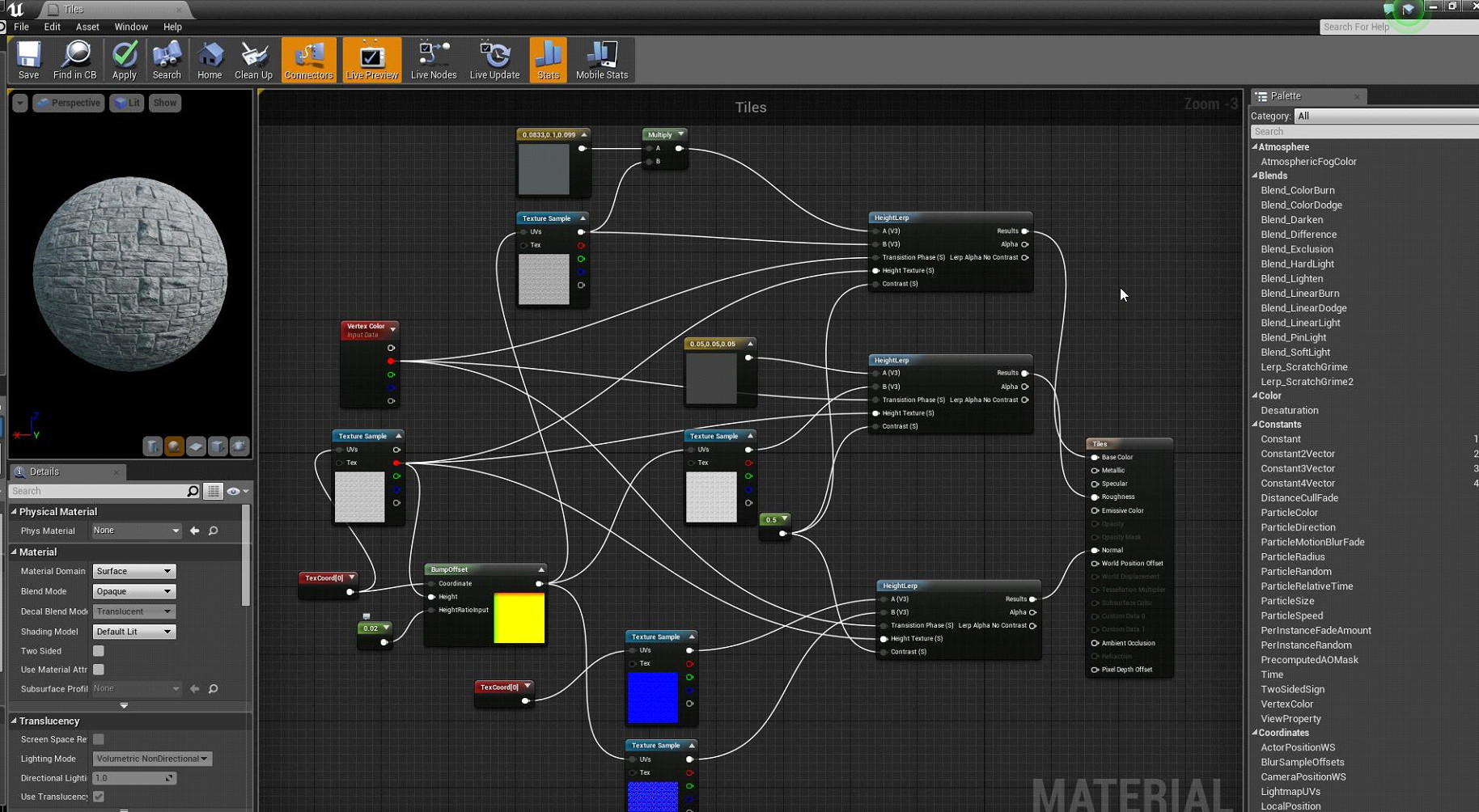Open the Shading Model dropdown
The width and height of the screenshot is (1479, 812).
[x=133, y=632]
